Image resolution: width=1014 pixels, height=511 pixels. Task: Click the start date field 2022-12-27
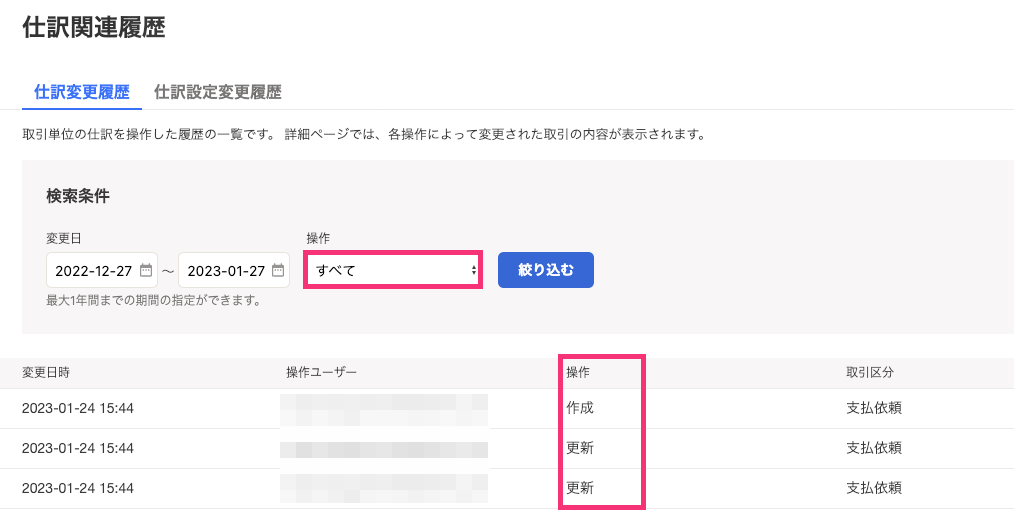click(102, 270)
